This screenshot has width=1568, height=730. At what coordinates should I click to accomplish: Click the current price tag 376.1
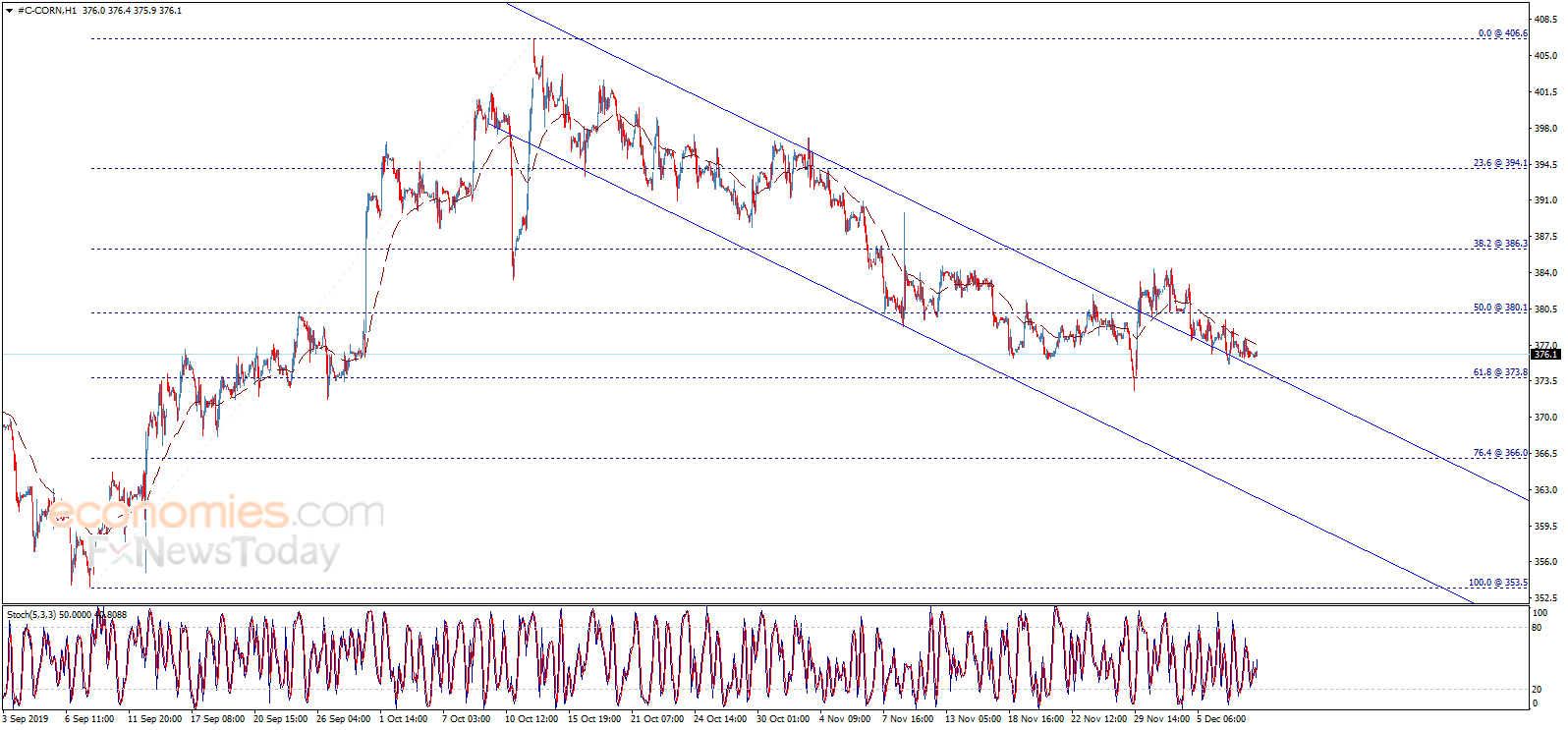[x=1545, y=354]
